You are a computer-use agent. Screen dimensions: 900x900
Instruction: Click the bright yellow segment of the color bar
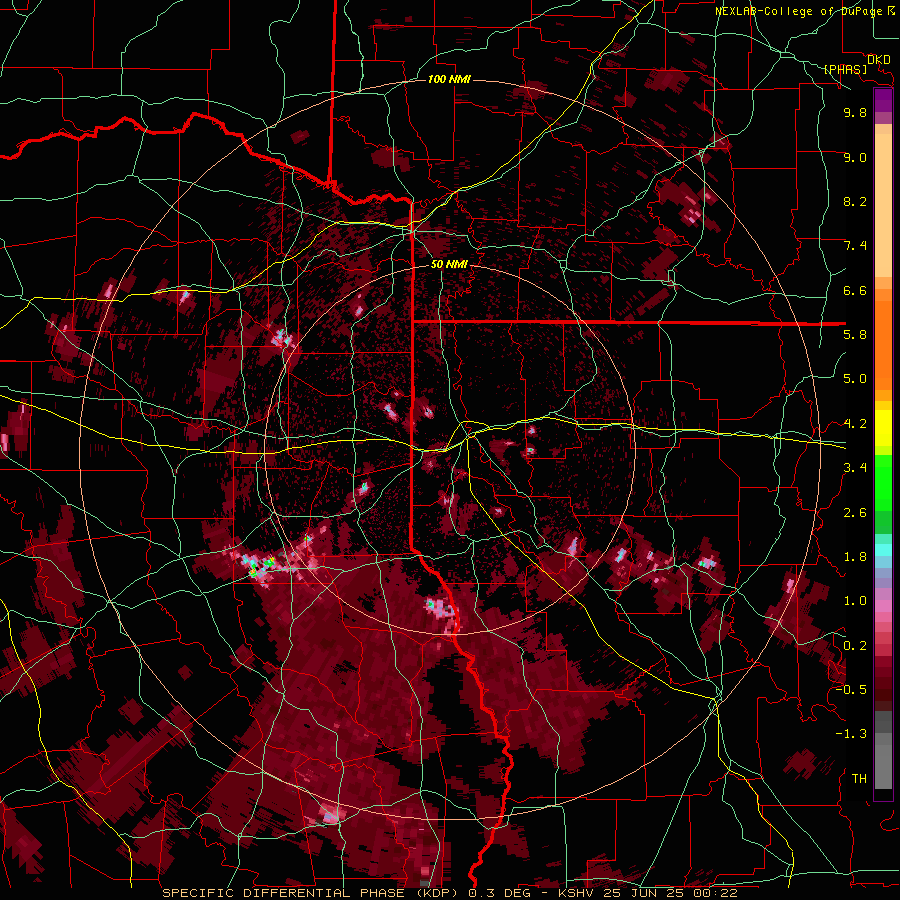(x=883, y=428)
